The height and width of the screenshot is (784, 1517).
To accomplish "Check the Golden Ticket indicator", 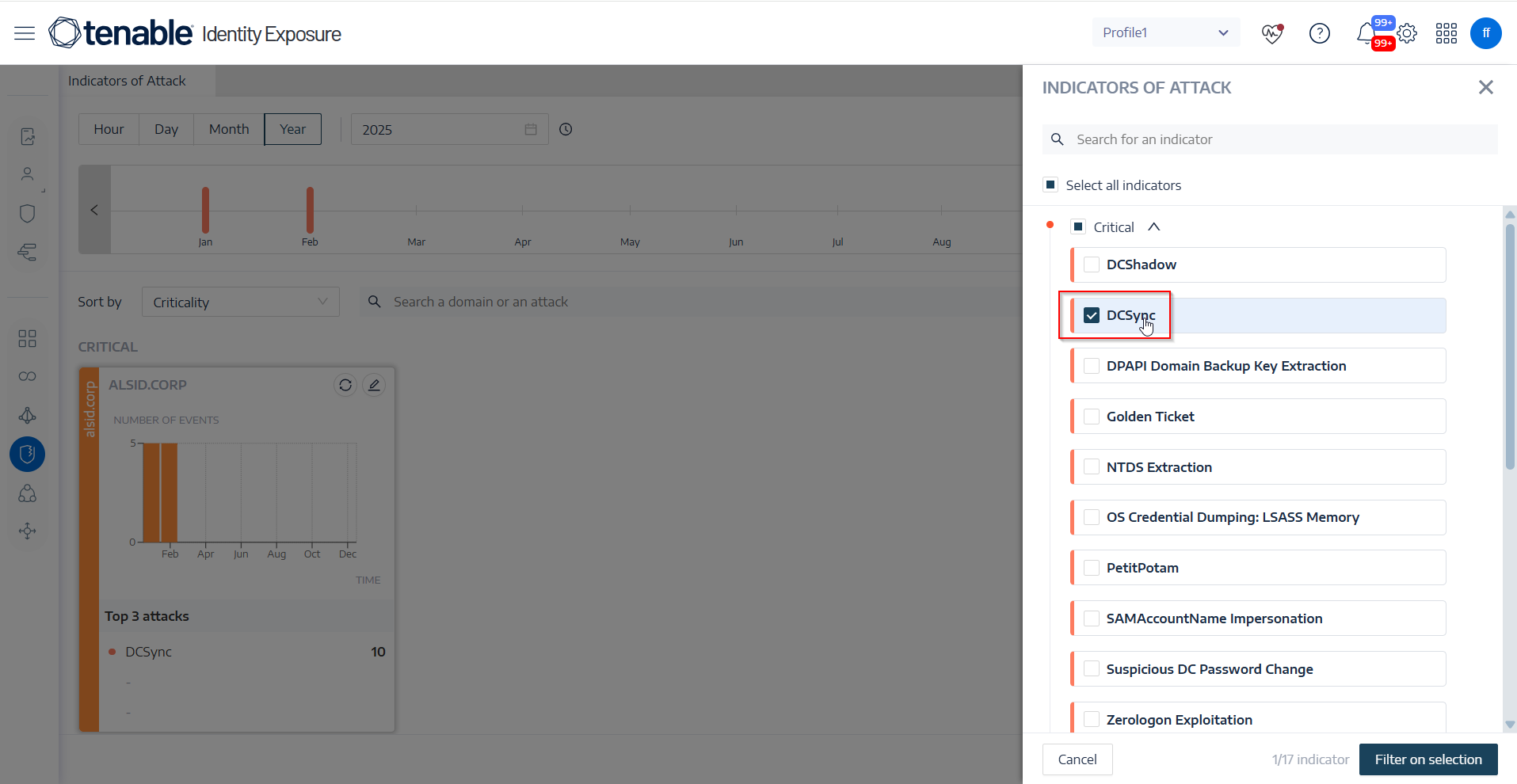I will click(x=1092, y=417).
